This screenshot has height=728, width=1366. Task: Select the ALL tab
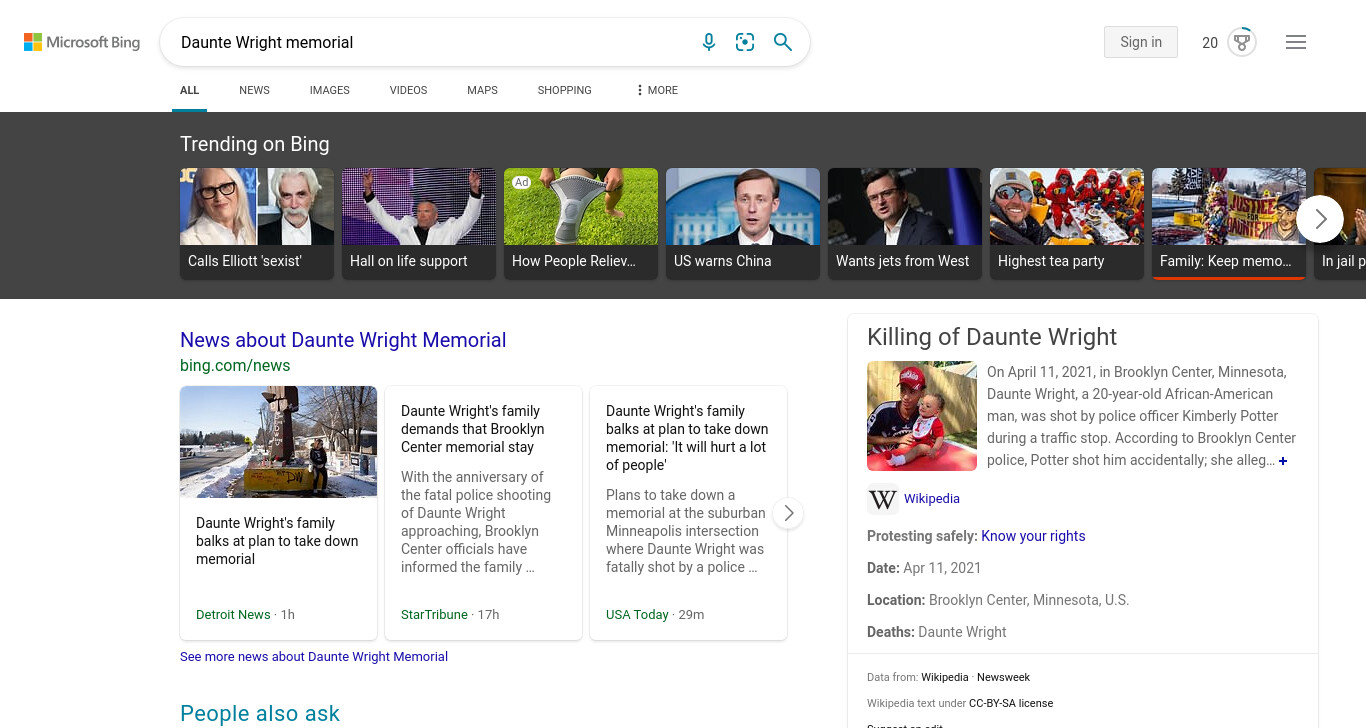pyautogui.click(x=189, y=90)
